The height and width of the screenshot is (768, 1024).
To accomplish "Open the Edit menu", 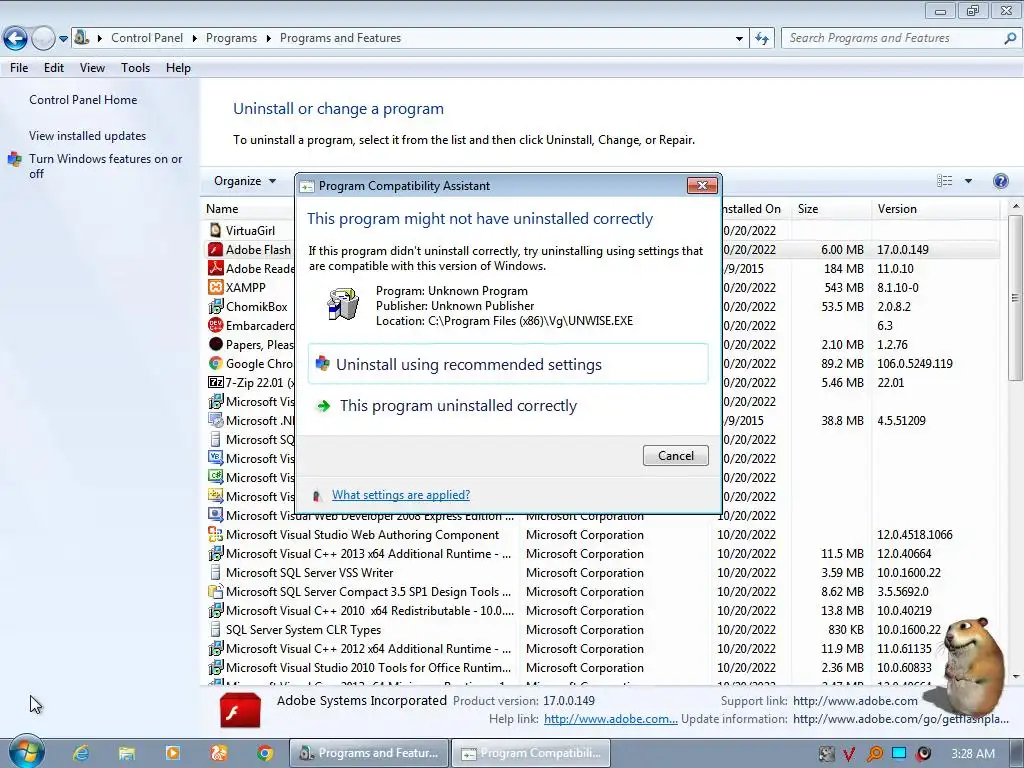I will click(54, 67).
